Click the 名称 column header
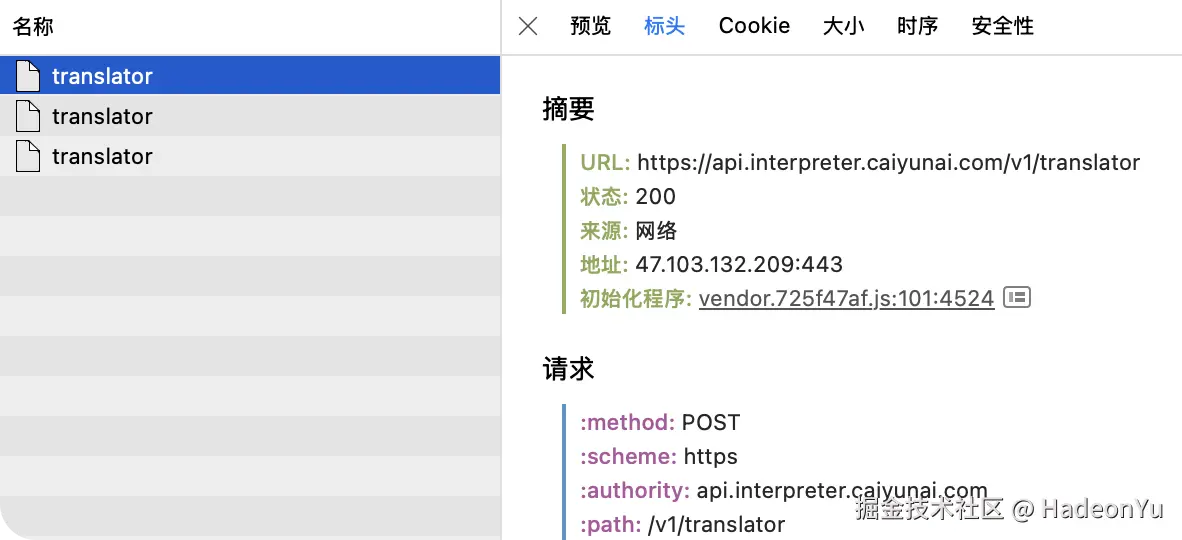 33,27
